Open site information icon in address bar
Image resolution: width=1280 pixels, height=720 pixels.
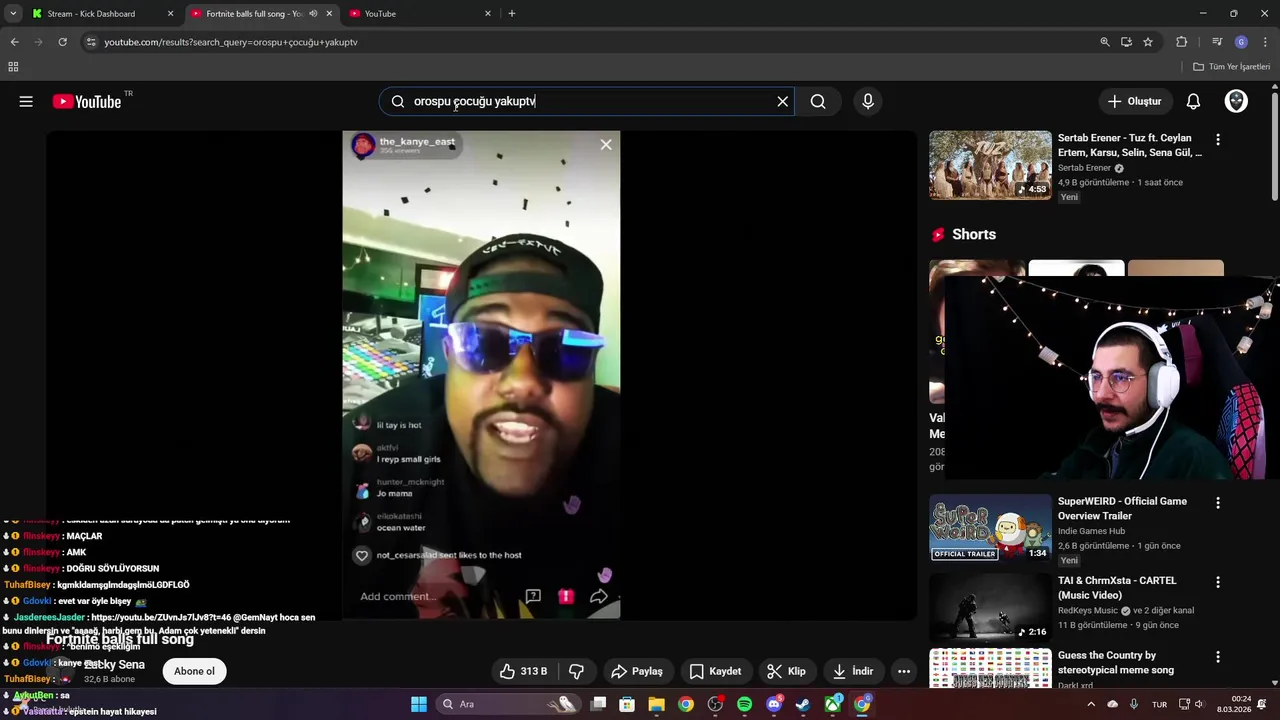[91, 42]
